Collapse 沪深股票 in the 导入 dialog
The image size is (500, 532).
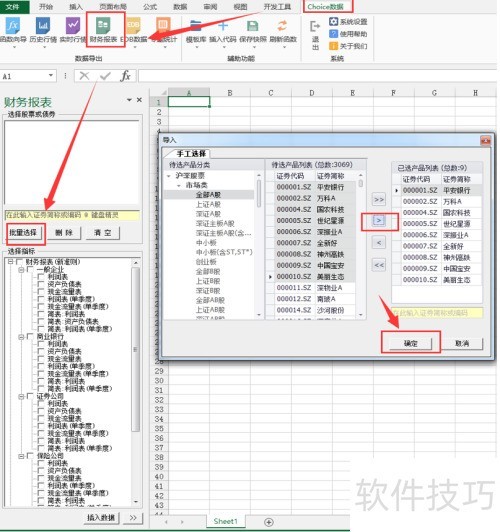(x=169, y=176)
